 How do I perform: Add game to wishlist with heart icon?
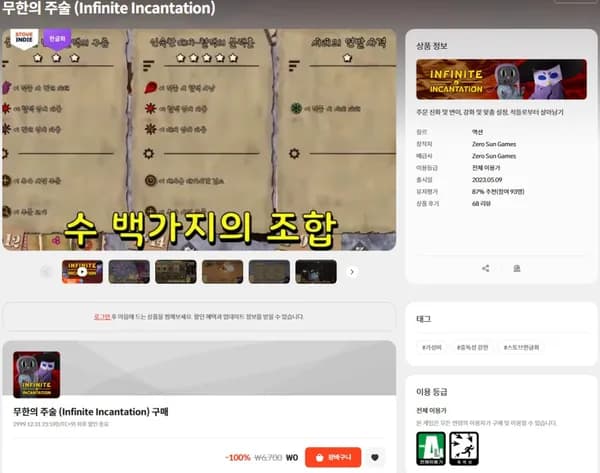(375, 457)
